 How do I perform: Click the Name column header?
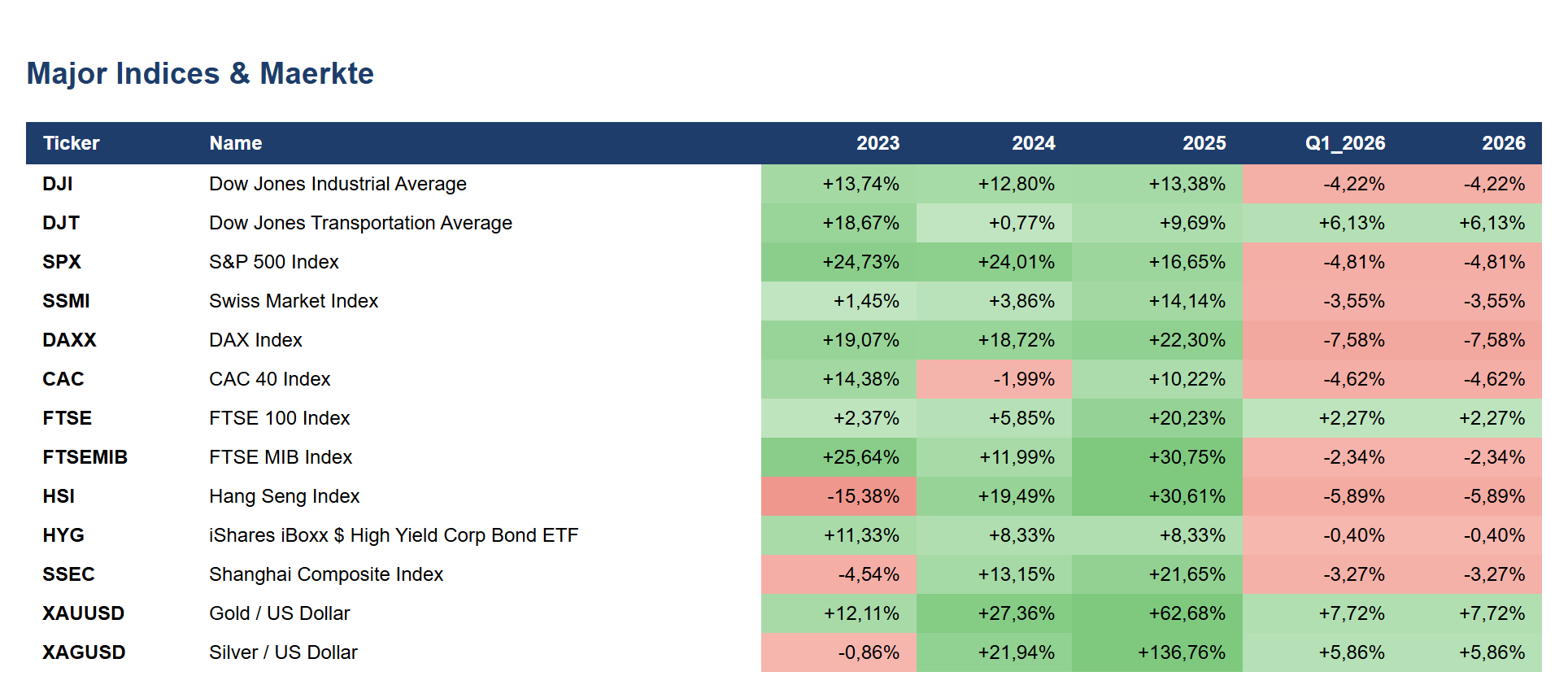pos(235,143)
